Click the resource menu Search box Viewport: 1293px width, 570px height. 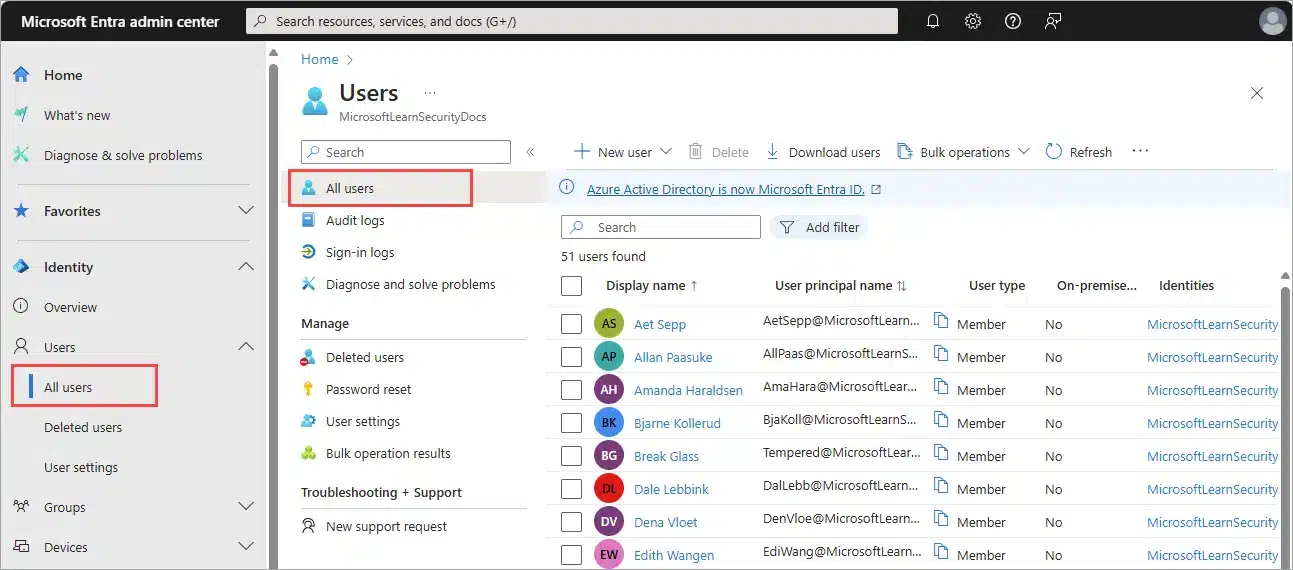(x=406, y=152)
